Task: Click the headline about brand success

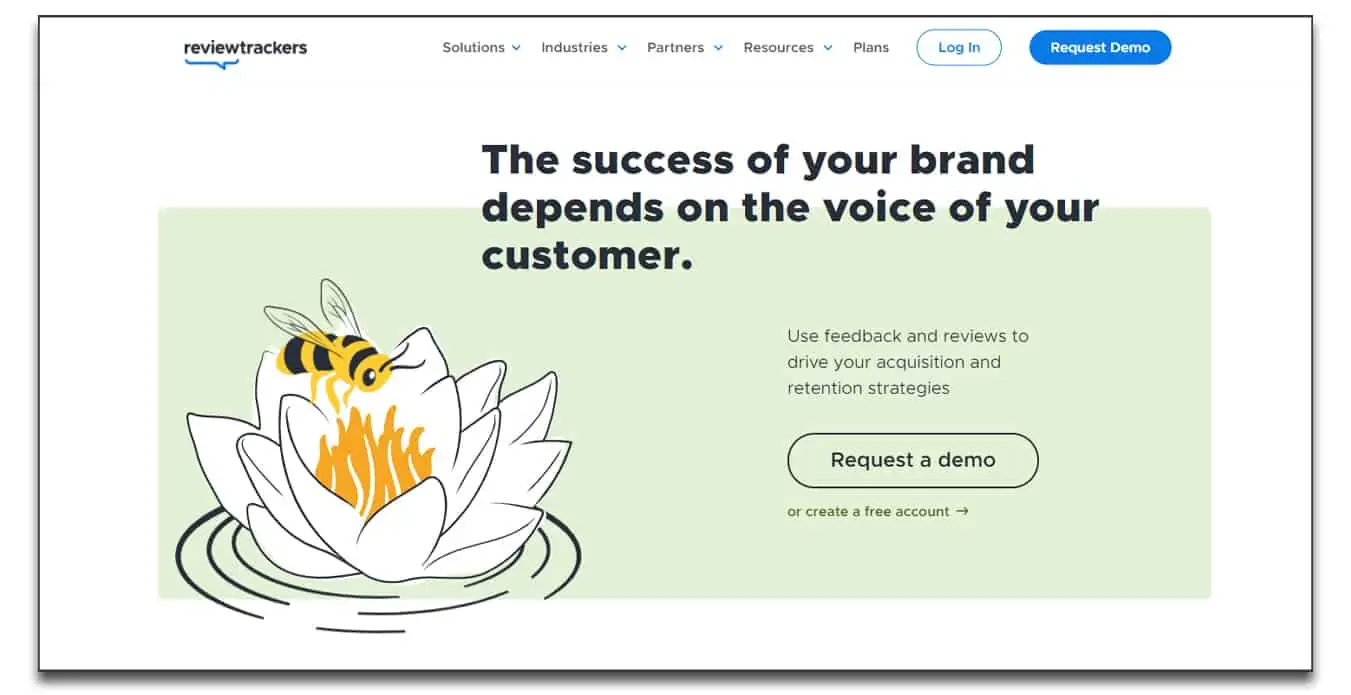Action: pyautogui.click(x=790, y=208)
